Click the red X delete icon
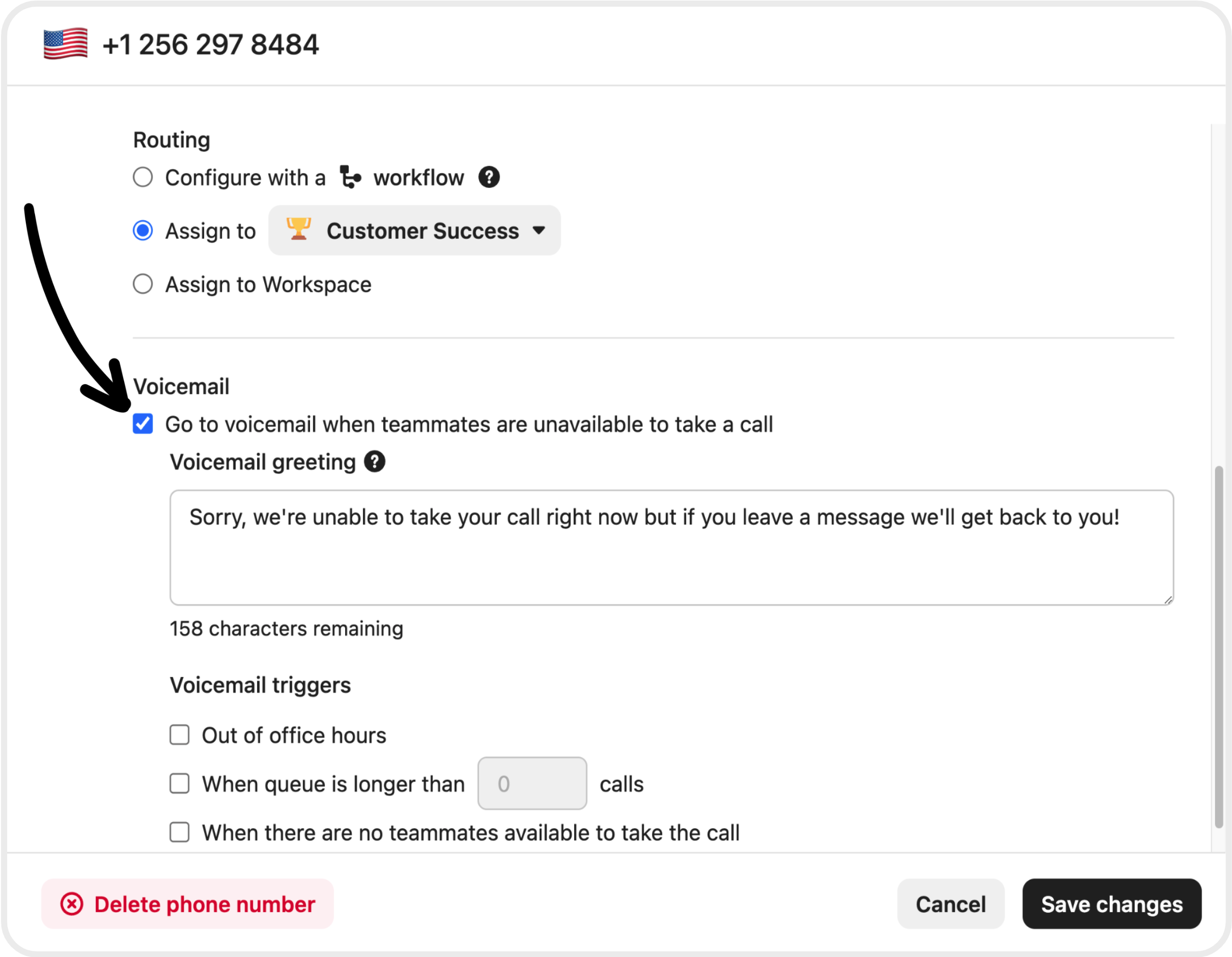Screen dimensions: 1232x957 [72, 903]
